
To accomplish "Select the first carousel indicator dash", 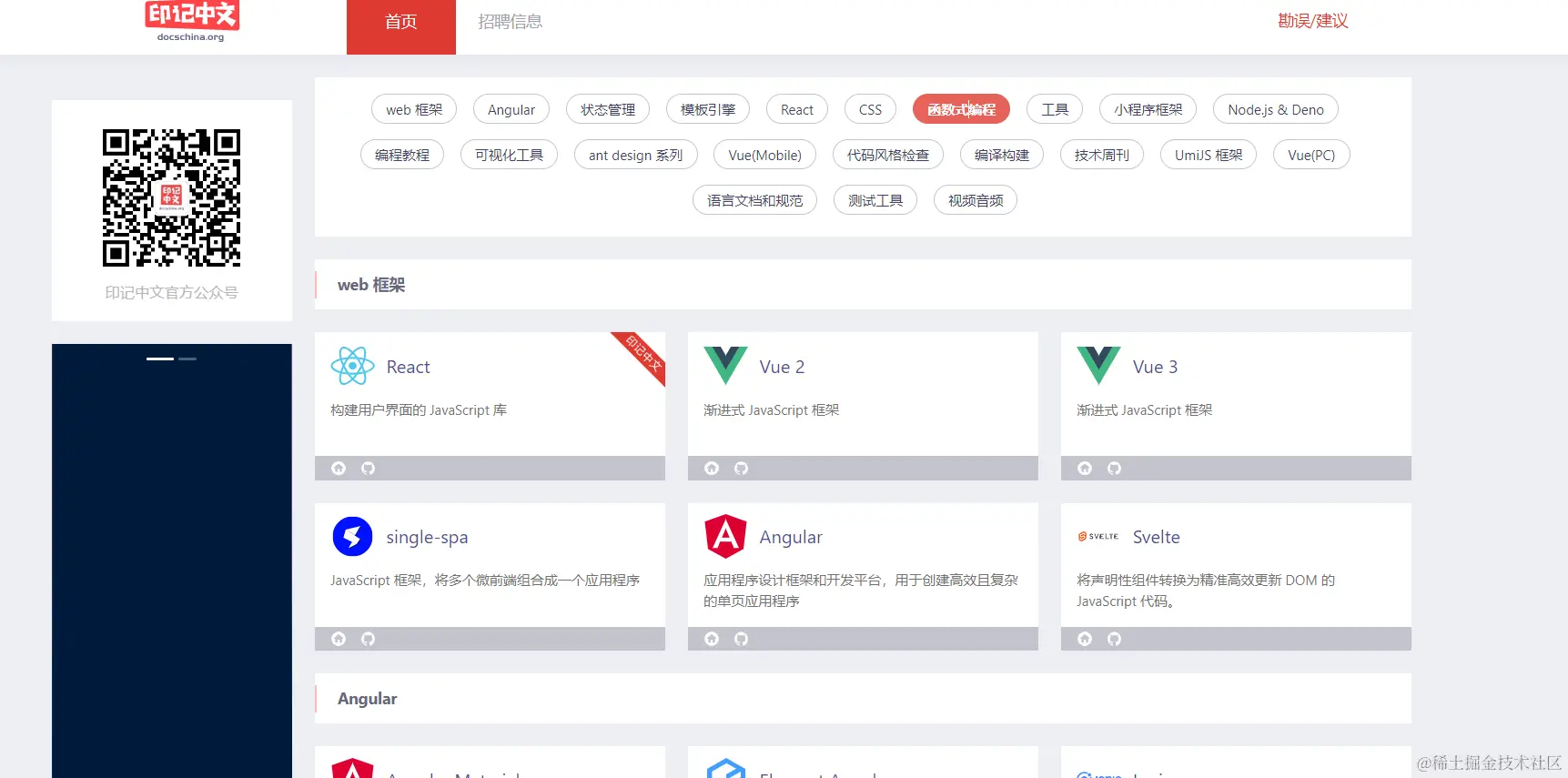I will tap(160, 359).
